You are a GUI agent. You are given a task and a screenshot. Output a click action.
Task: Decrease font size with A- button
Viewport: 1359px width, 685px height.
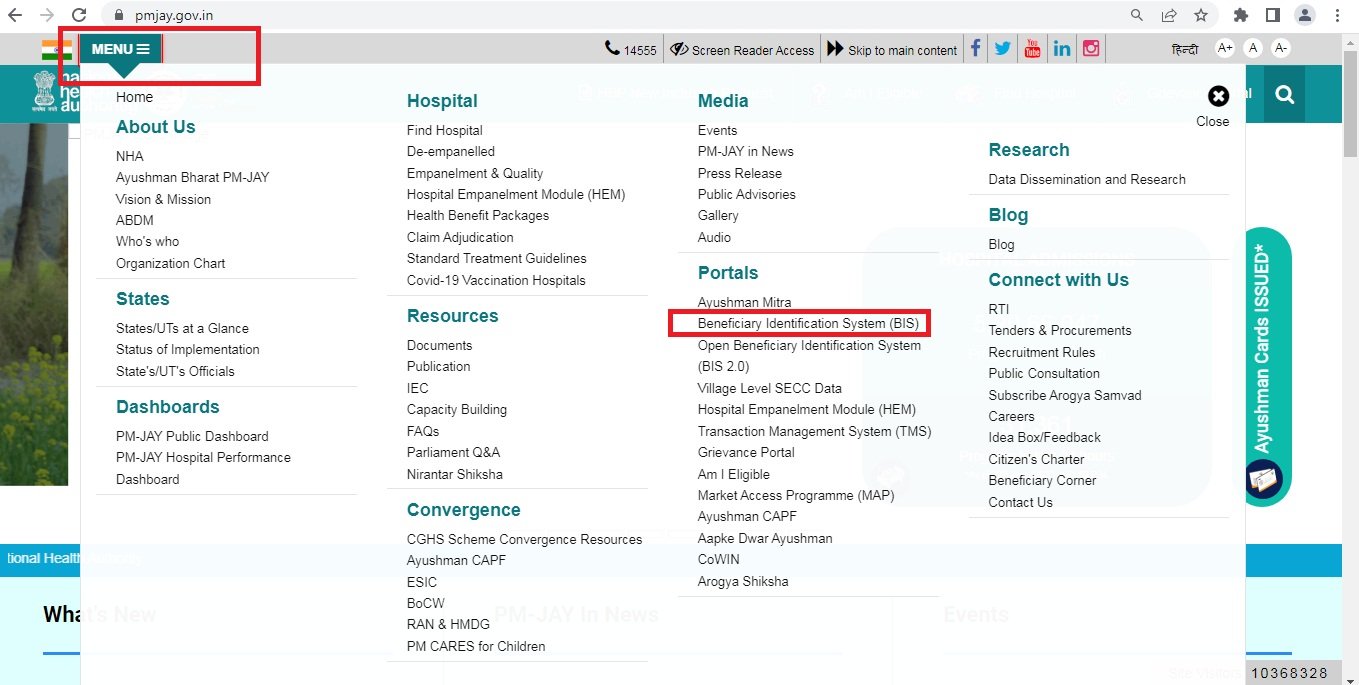point(1281,48)
